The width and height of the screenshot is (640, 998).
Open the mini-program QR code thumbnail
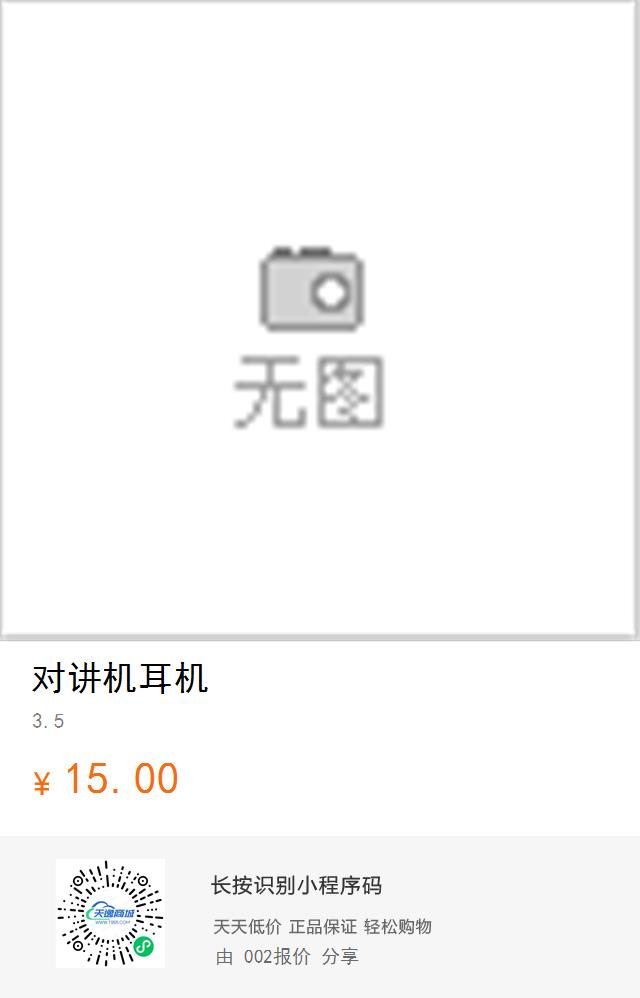[x=110, y=913]
